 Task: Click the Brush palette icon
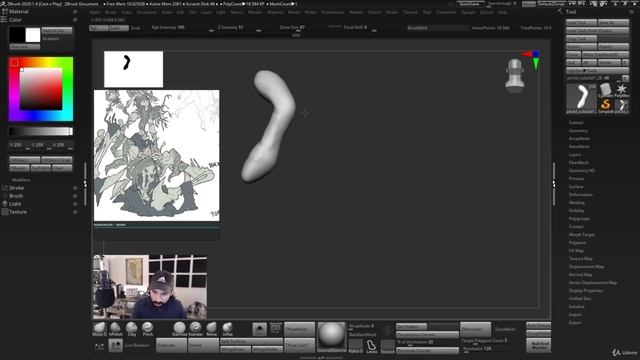[4, 196]
